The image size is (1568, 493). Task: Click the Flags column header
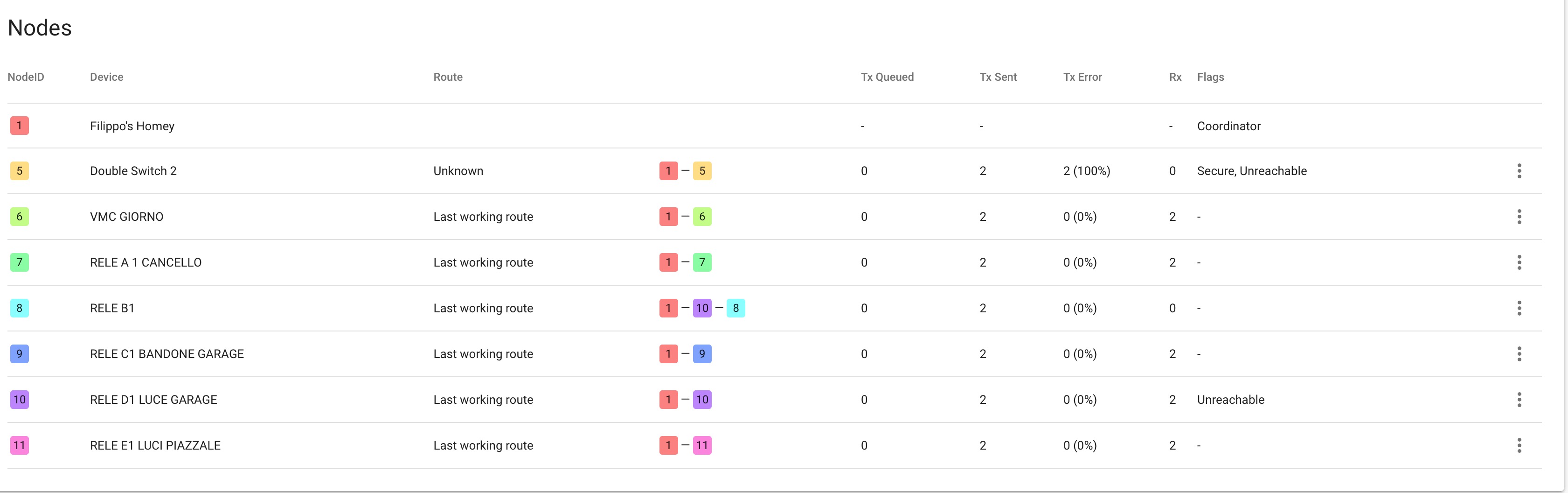pos(1210,77)
